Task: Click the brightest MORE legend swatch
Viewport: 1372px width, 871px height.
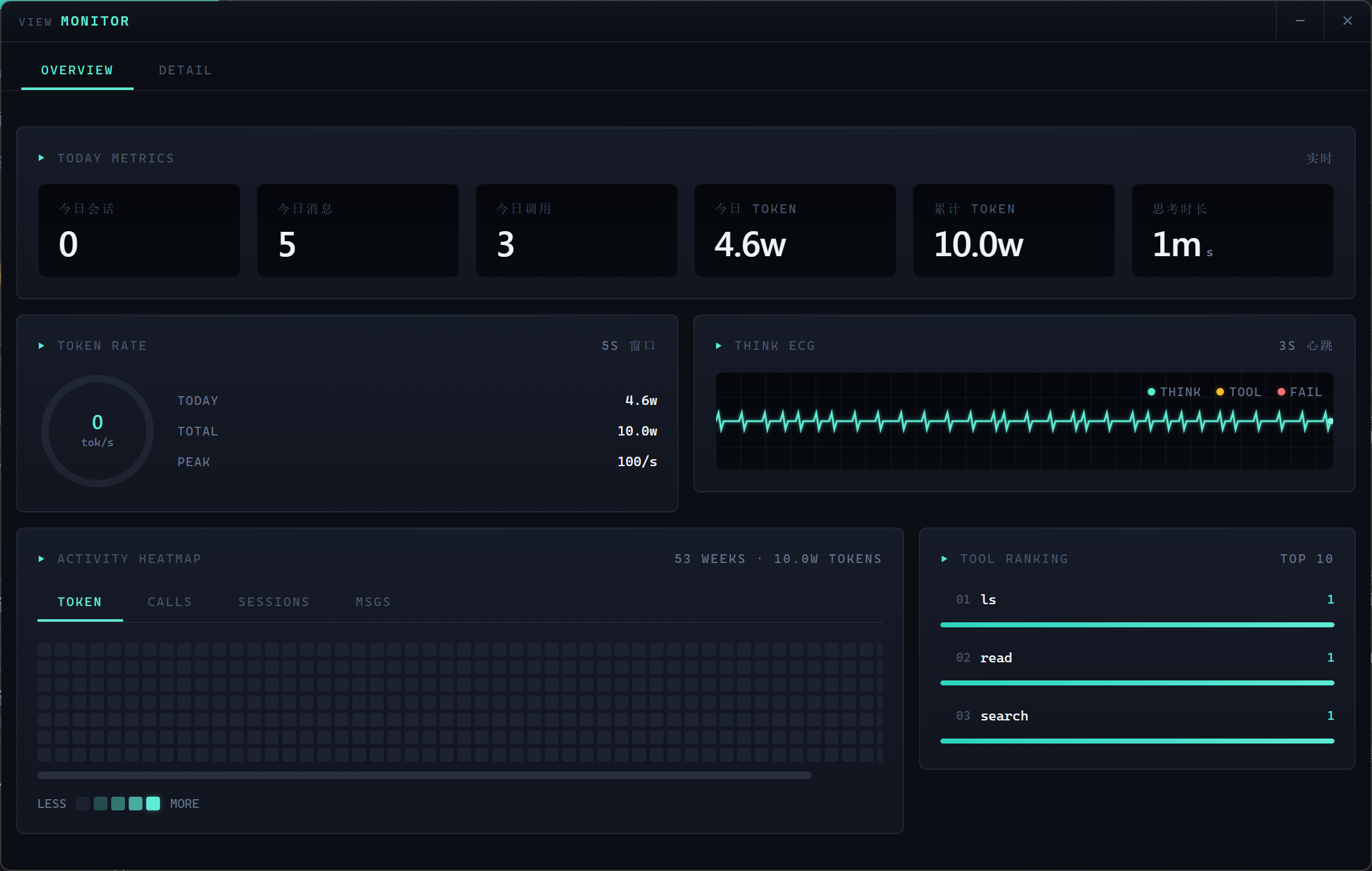Action: (153, 804)
